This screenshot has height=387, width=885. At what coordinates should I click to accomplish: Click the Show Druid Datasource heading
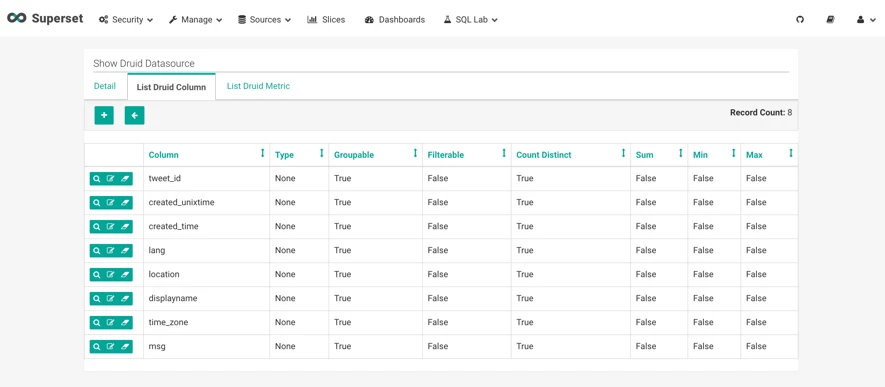144,63
